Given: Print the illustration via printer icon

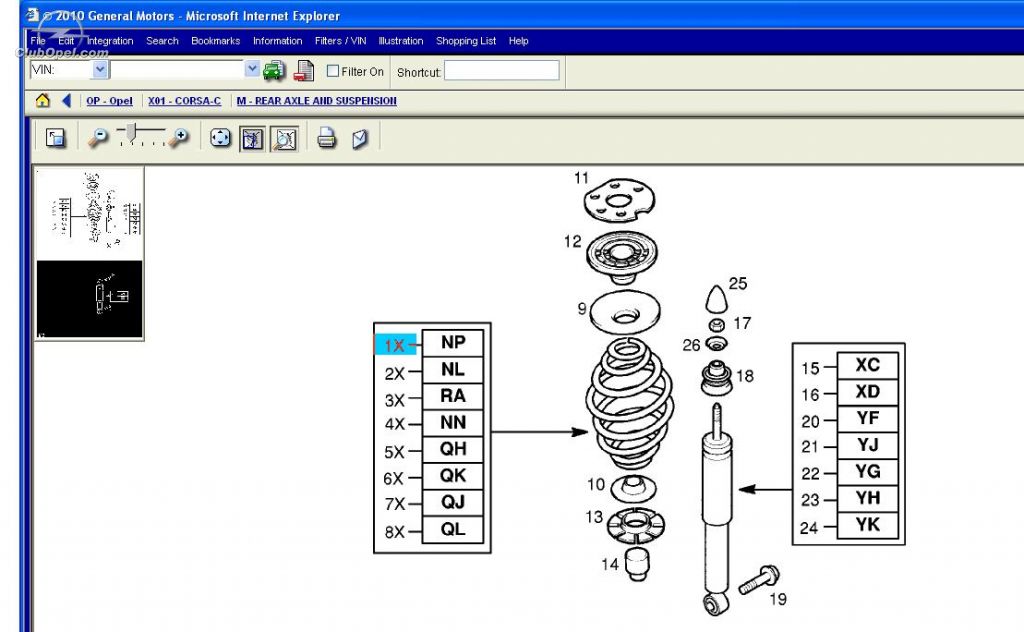Looking at the screenshot, I should coord(327,138).
